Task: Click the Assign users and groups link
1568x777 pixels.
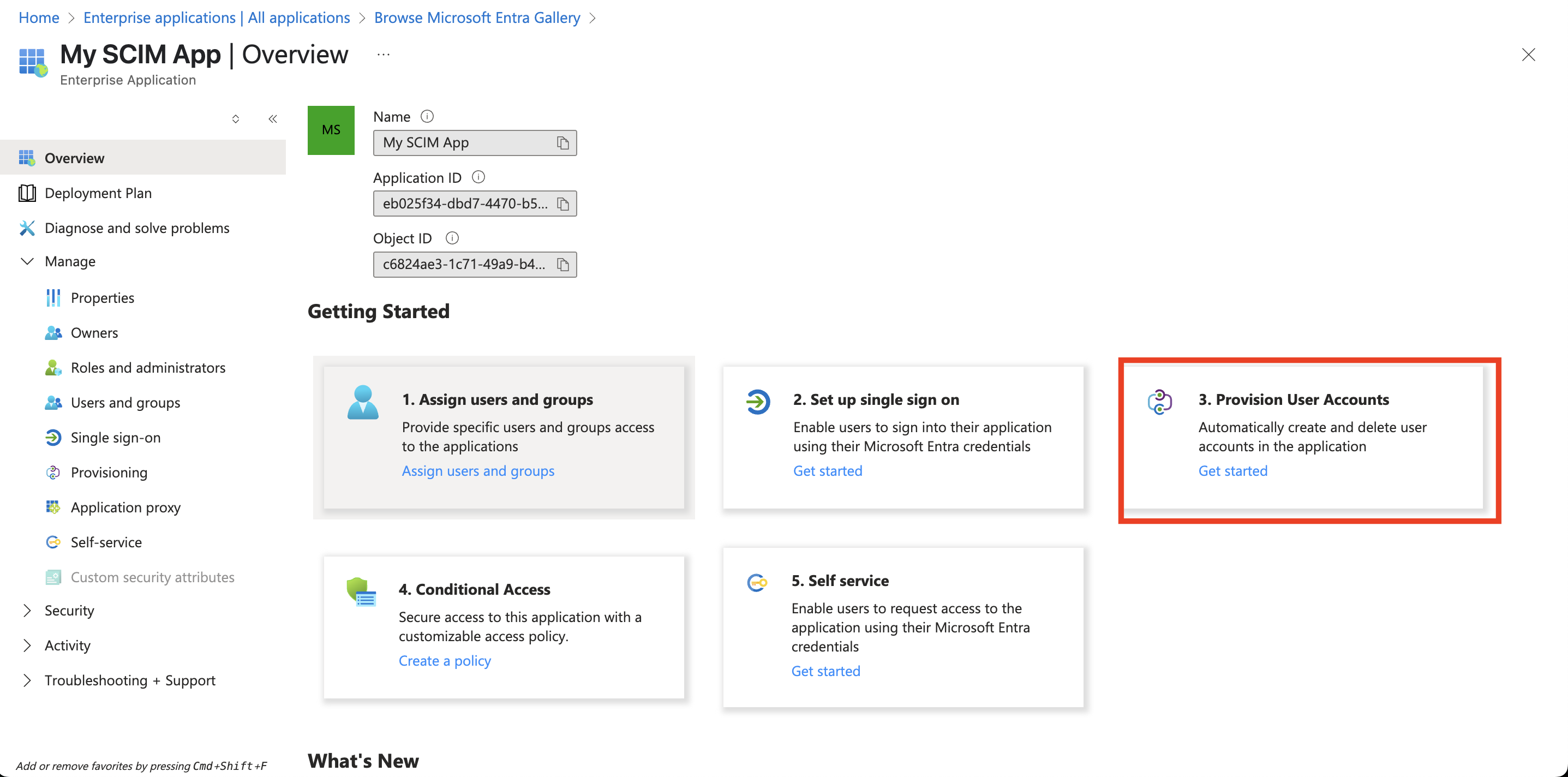Action: coord(477,470)
